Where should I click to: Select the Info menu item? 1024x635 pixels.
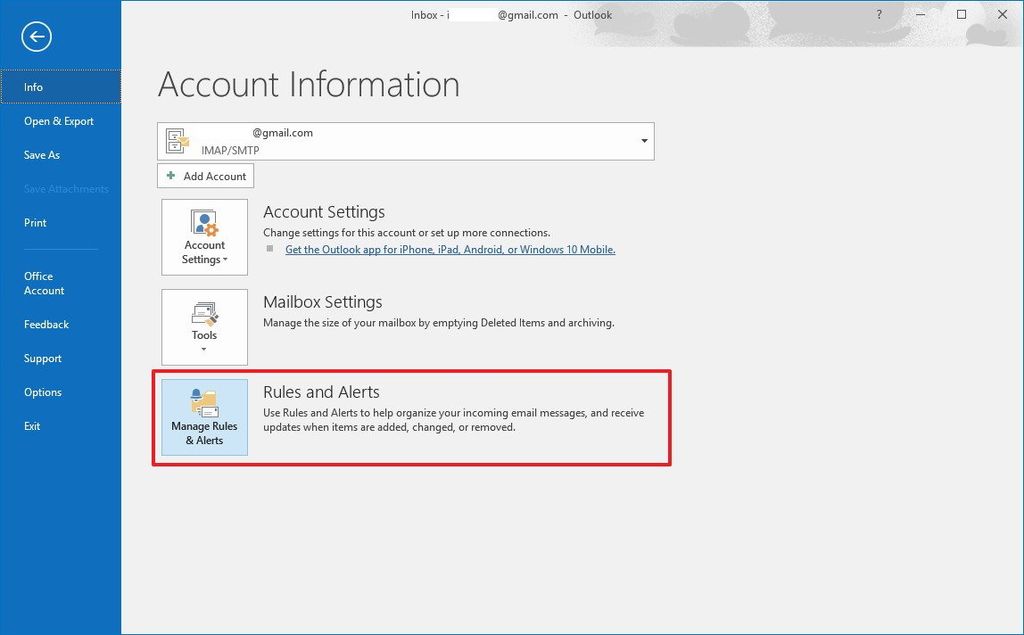coord(61,87)
